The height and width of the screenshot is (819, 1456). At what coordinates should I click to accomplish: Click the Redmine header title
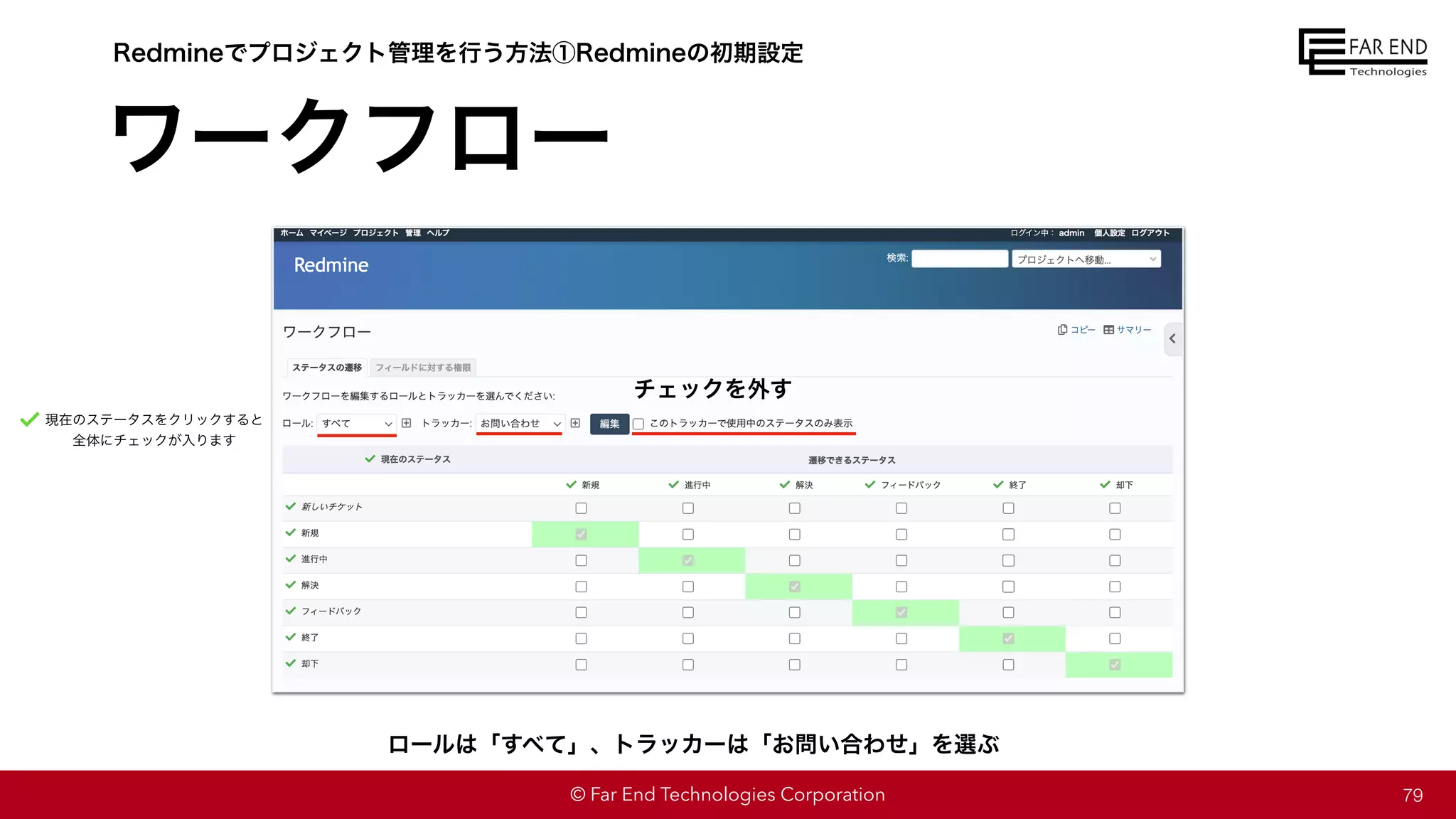331,265
